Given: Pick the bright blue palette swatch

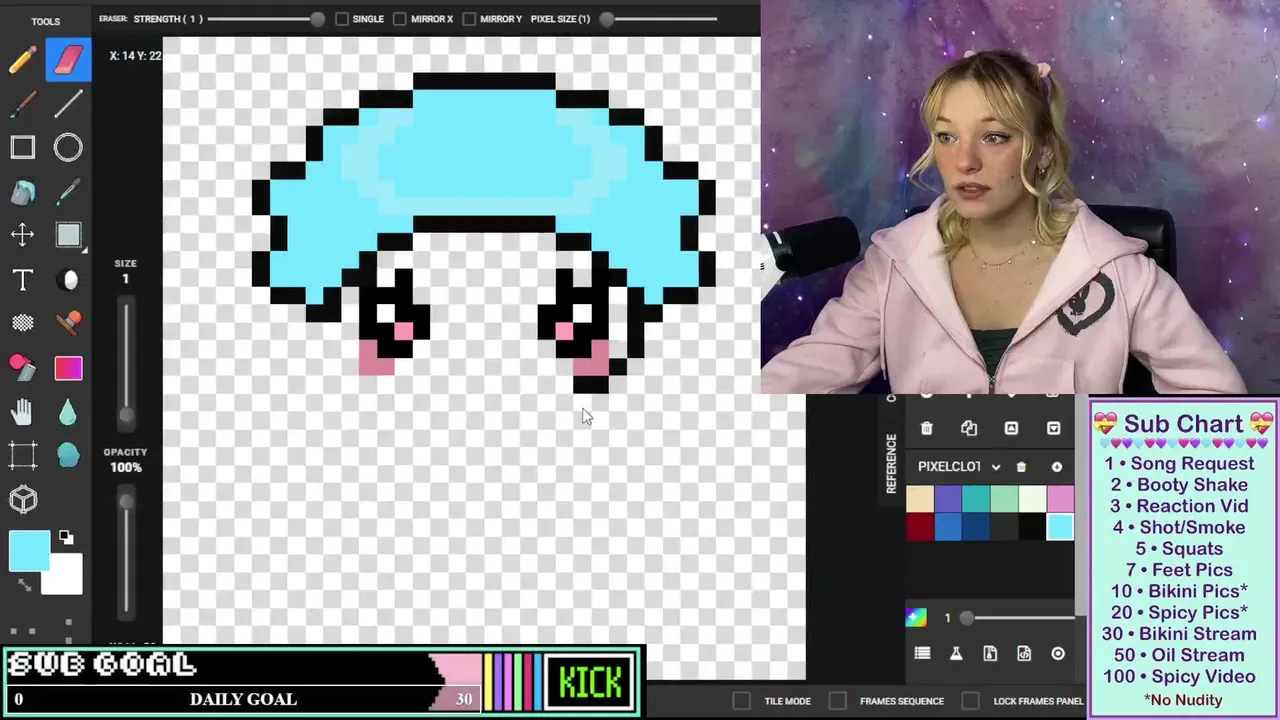Looking at the screenshot, I should (x=948, y=527).
